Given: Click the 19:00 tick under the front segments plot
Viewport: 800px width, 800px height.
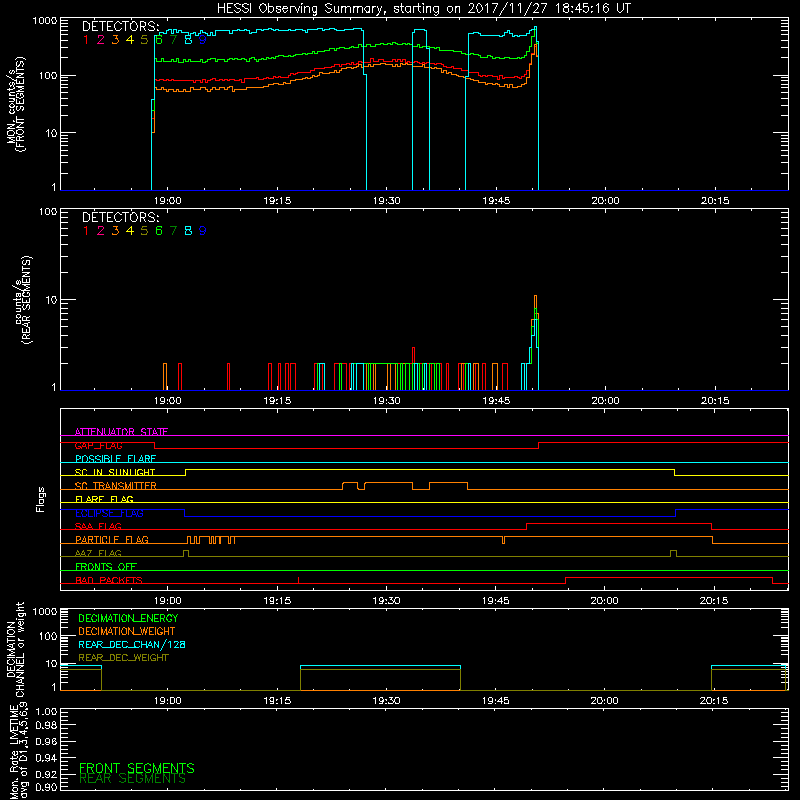Looking at the screenshot, I should [168, 201].
